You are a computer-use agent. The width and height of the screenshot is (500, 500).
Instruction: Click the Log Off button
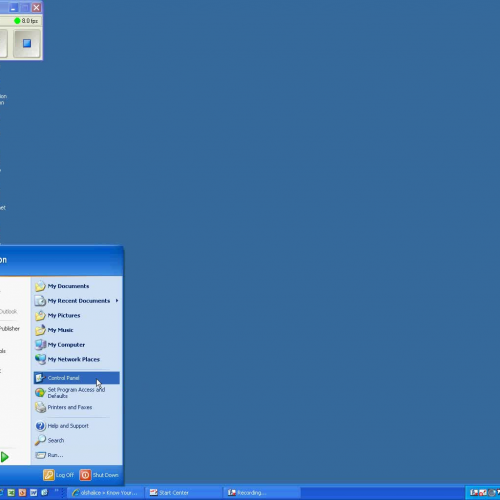(x=59, y=475)
